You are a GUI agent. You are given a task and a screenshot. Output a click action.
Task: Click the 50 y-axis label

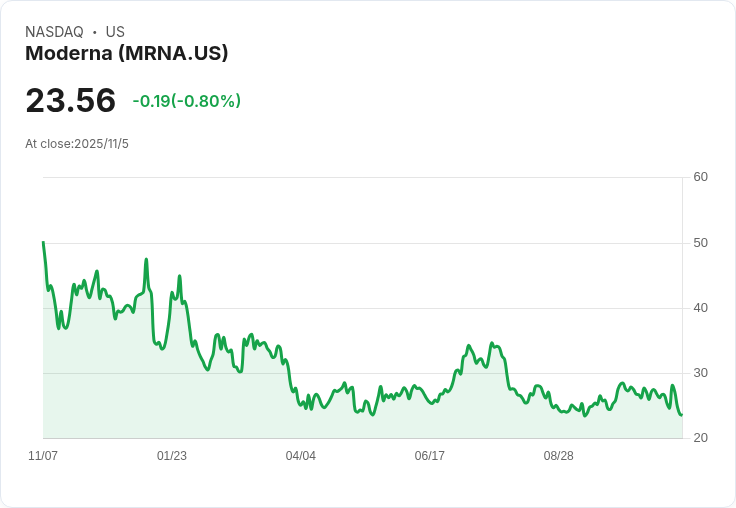pos(700,243)
